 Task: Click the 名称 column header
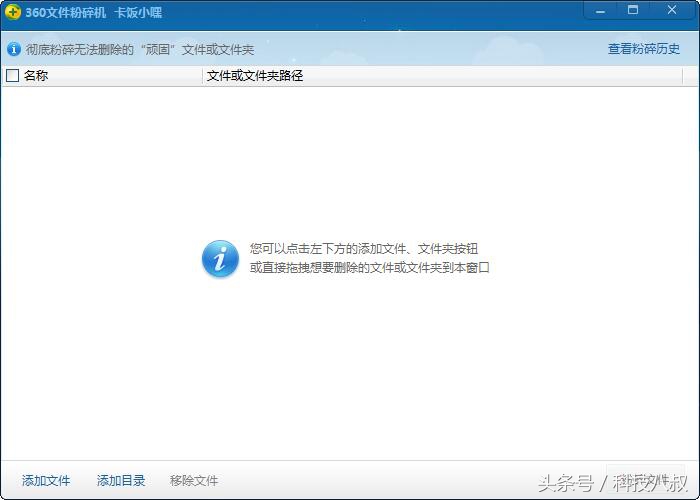102,76
